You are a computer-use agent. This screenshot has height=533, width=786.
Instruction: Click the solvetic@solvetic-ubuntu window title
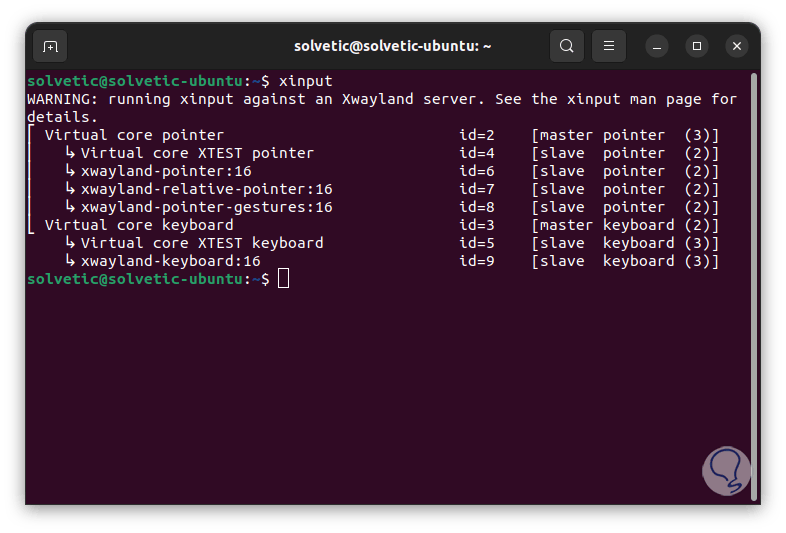tap(392, 46)
